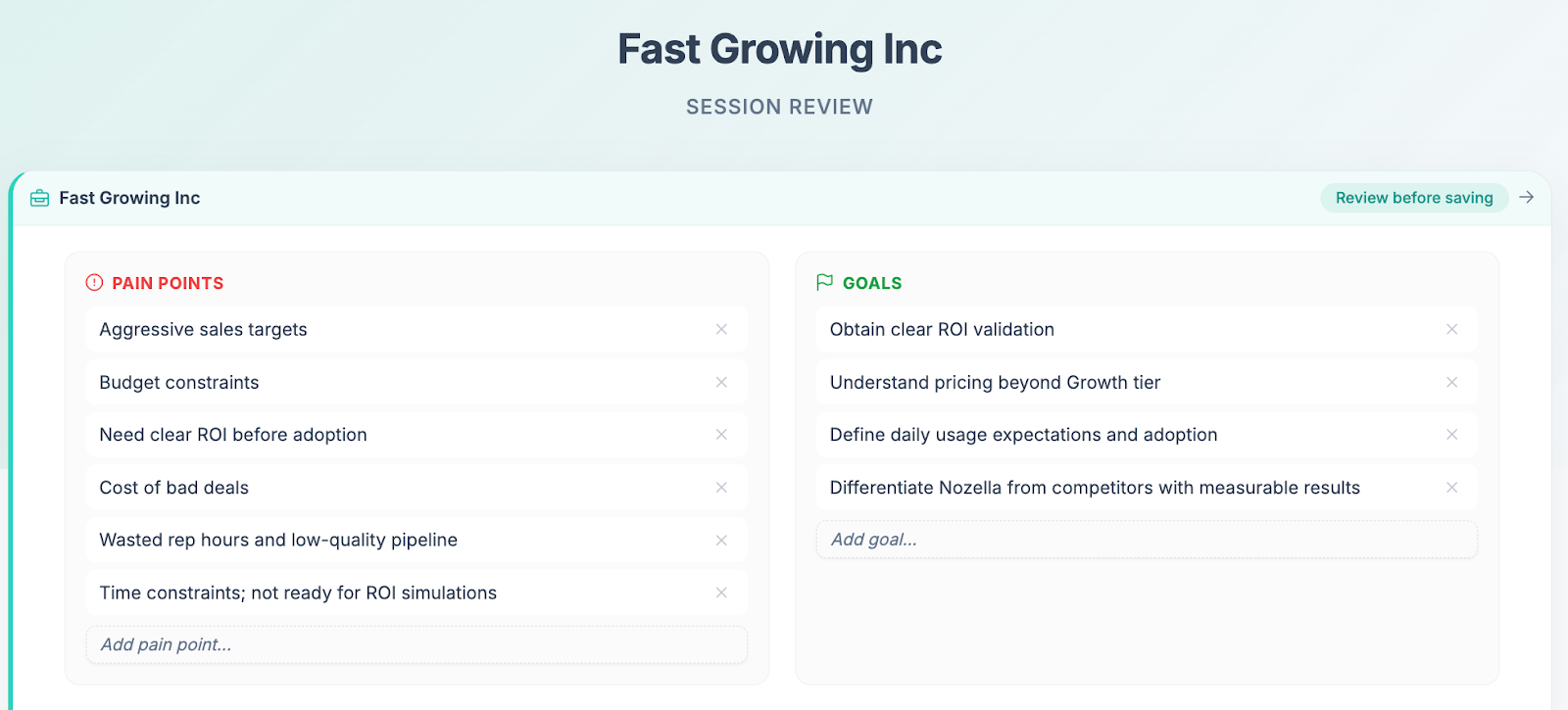The height and width of the screenshot is (710, 1568).
Task: Delete Time constraints pain point entry
Action: click(x=721, y=592)
